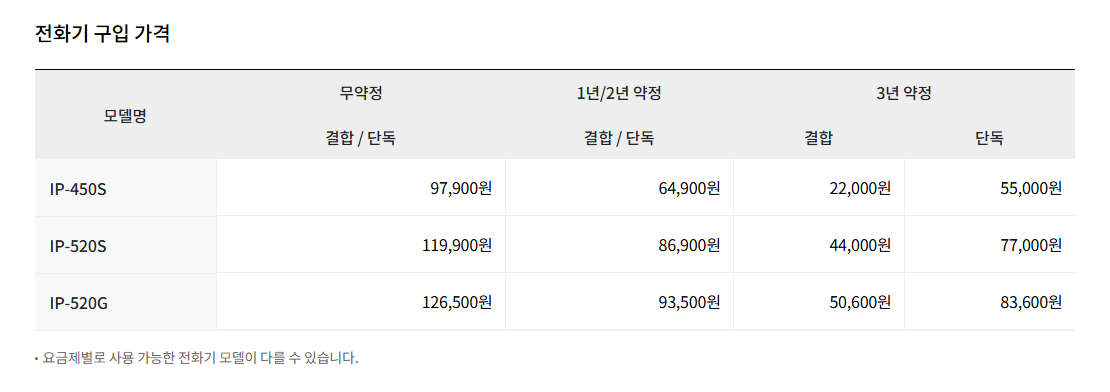Image resolution: width=1110 pixels, height=392 pixels.
Task: Click the 3년 약정 header
Action: point(904,93)
